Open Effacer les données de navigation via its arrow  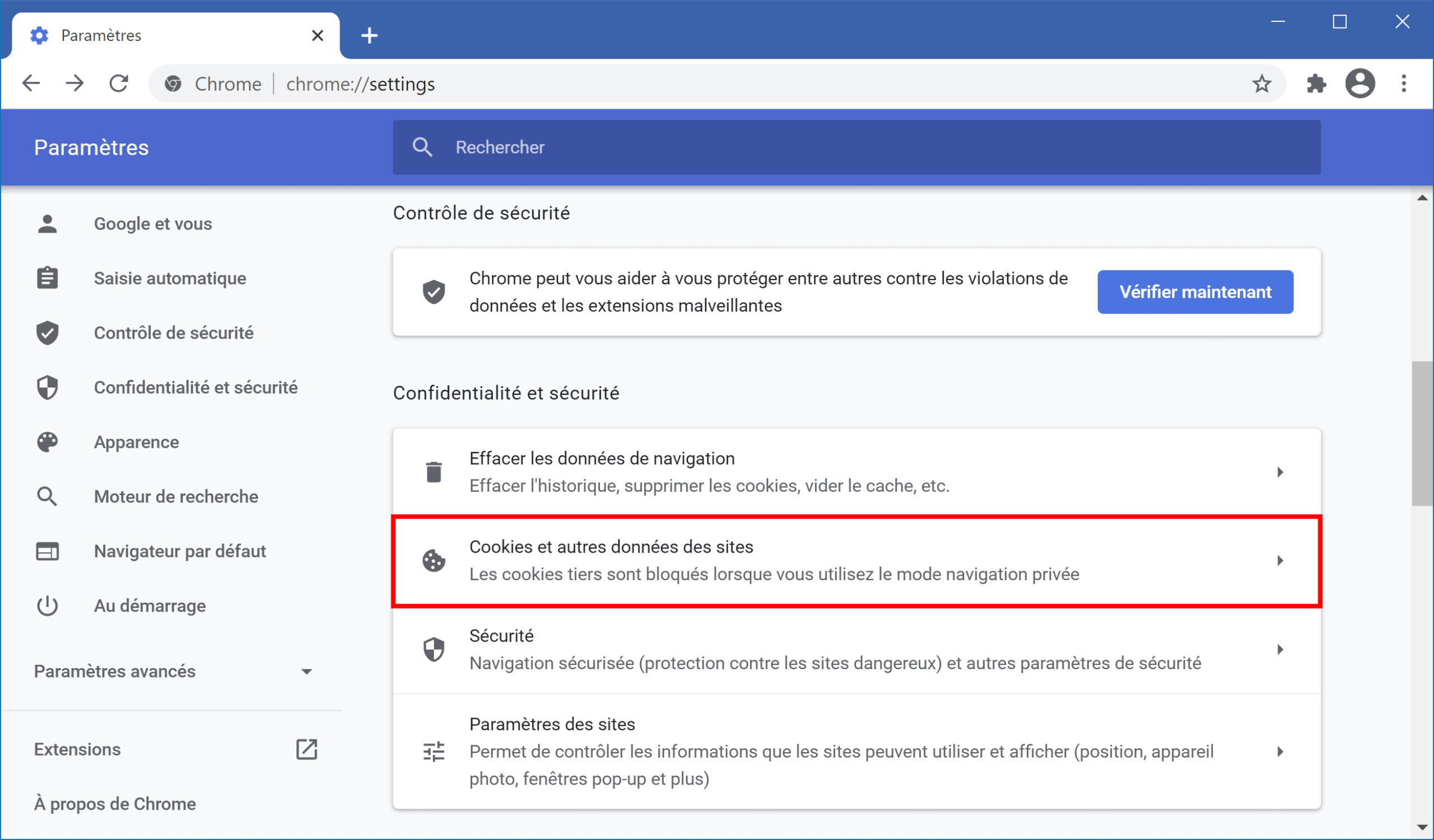tap(1281, 472)
